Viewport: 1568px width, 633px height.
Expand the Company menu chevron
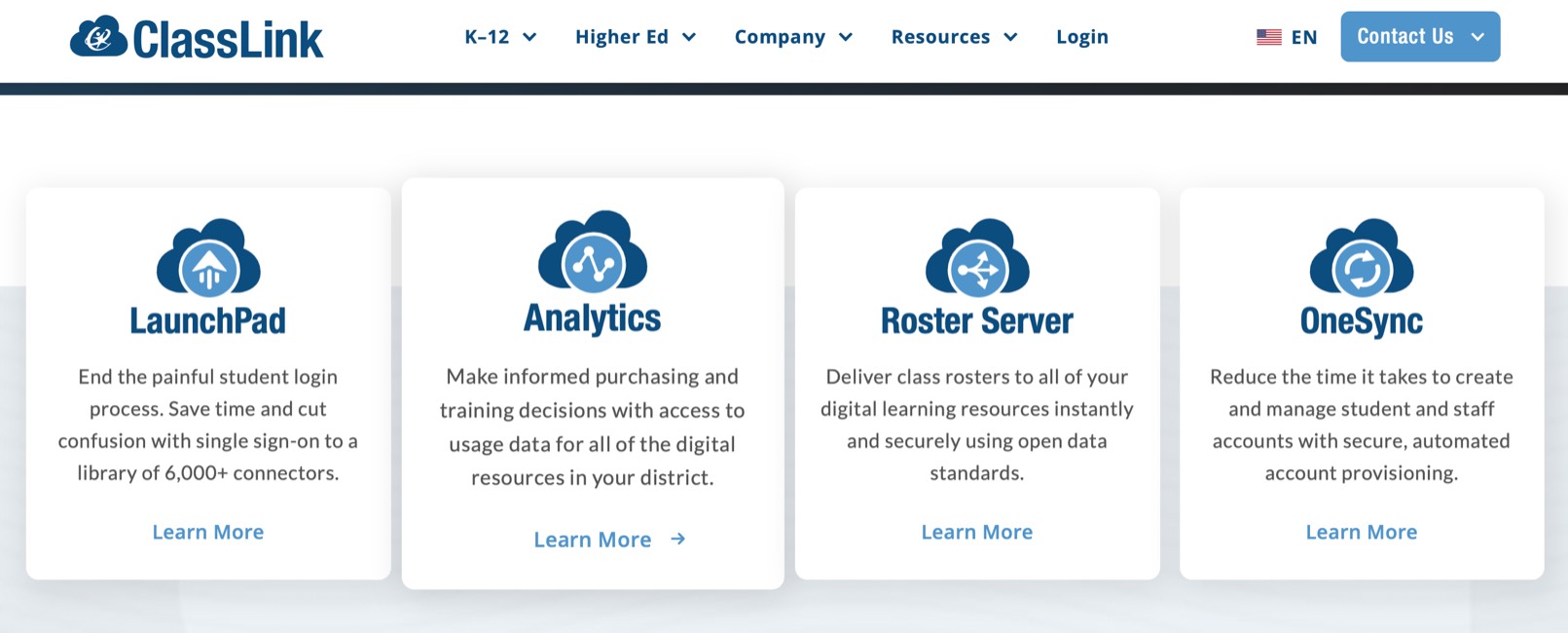coord(846,37)
